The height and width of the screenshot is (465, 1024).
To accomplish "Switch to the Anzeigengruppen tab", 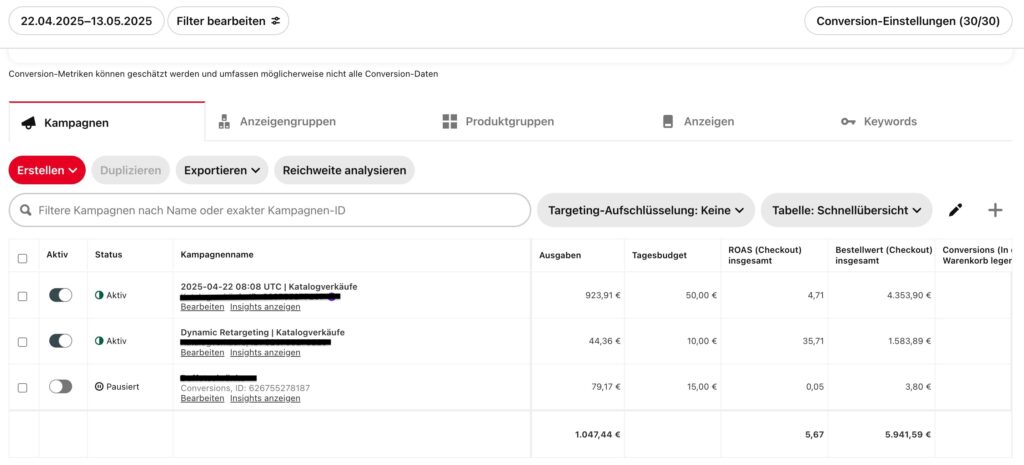I will (x=277, y=121).
